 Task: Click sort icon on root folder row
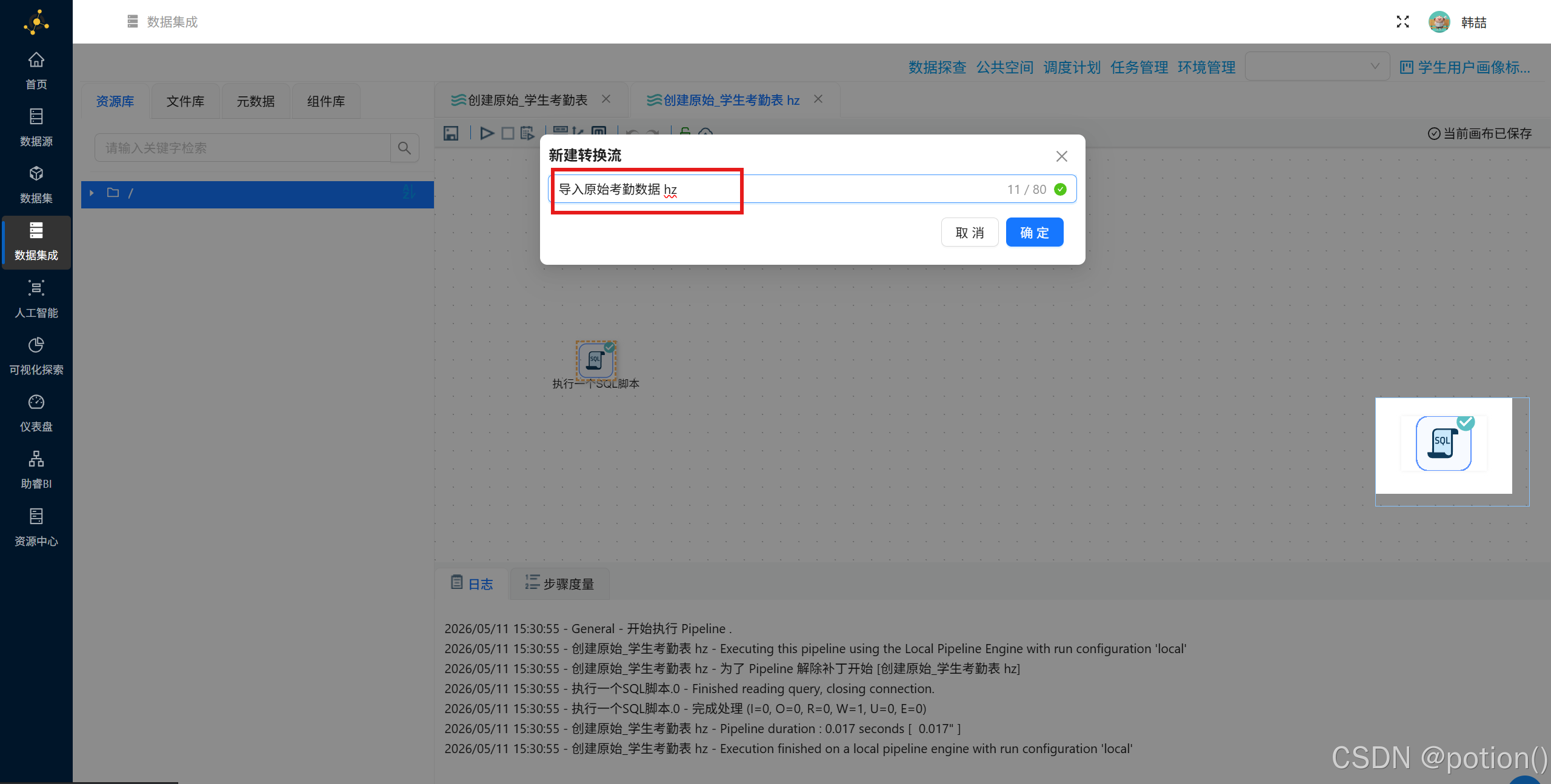tap(409, 193)
